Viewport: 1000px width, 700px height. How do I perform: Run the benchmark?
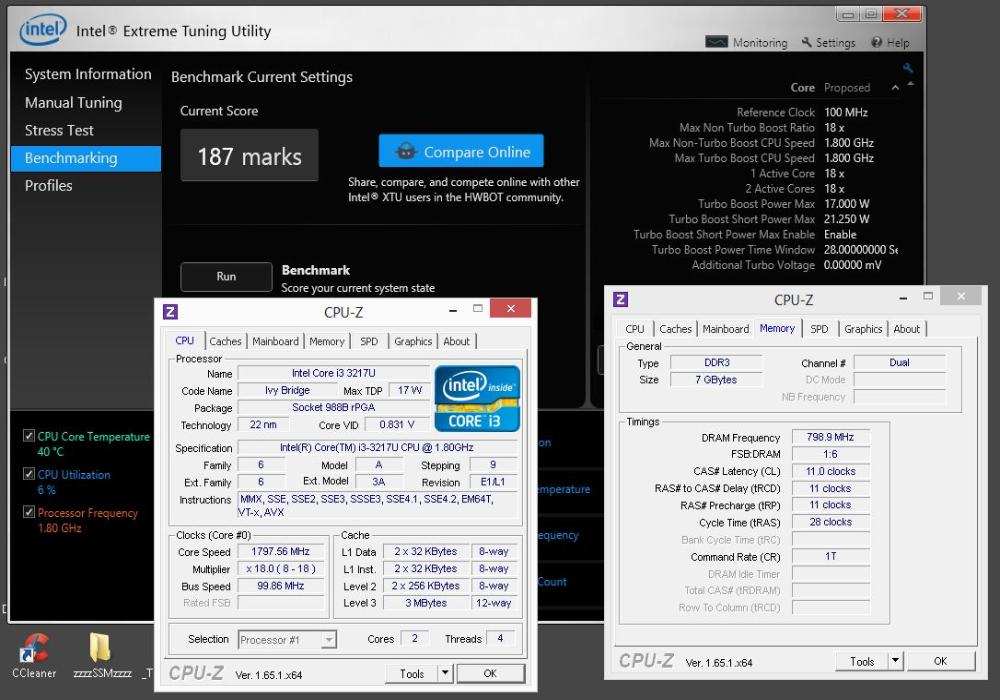pyautogui.click(x=226, y=277)
